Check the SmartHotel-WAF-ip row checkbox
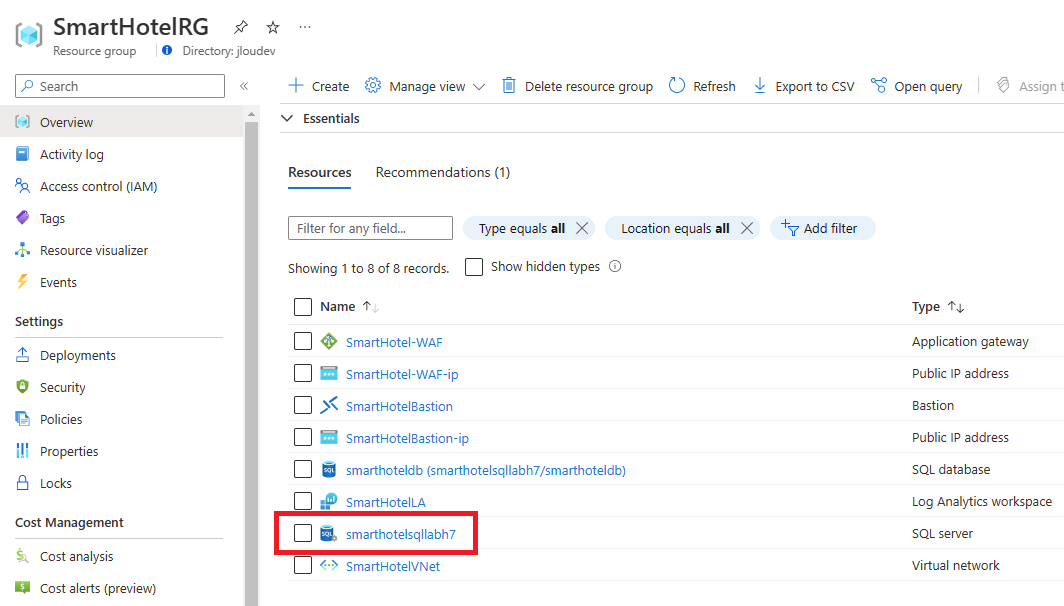Image resolution: width=1064 pixels, height=606 pixels. (303, 373)
